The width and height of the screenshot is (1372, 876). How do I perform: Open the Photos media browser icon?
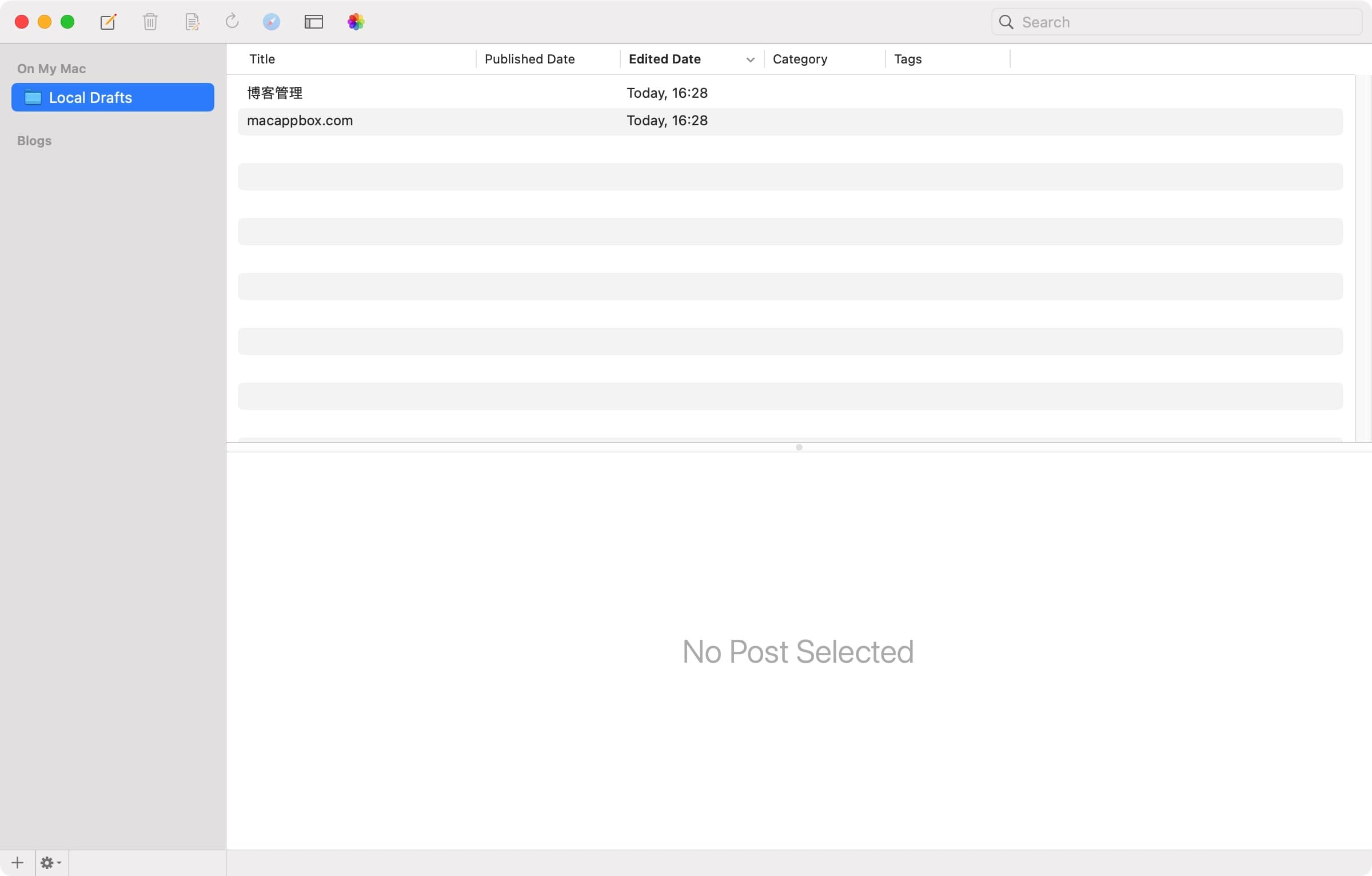coord(356,22)
